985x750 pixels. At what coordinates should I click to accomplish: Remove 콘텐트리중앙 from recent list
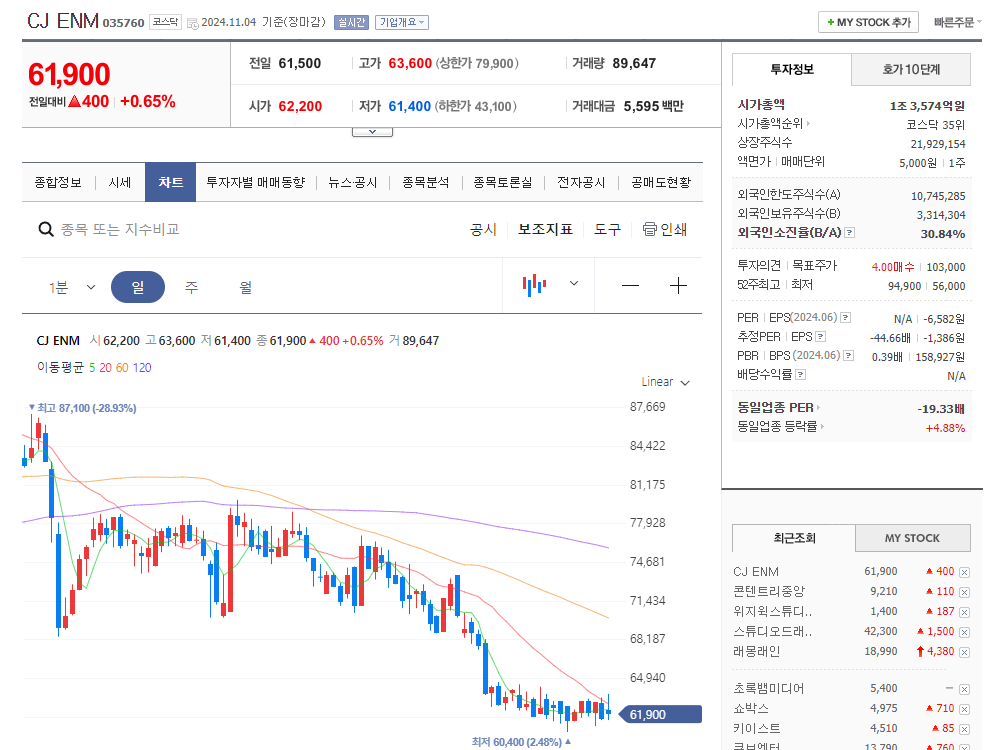(x=964, y=592)
